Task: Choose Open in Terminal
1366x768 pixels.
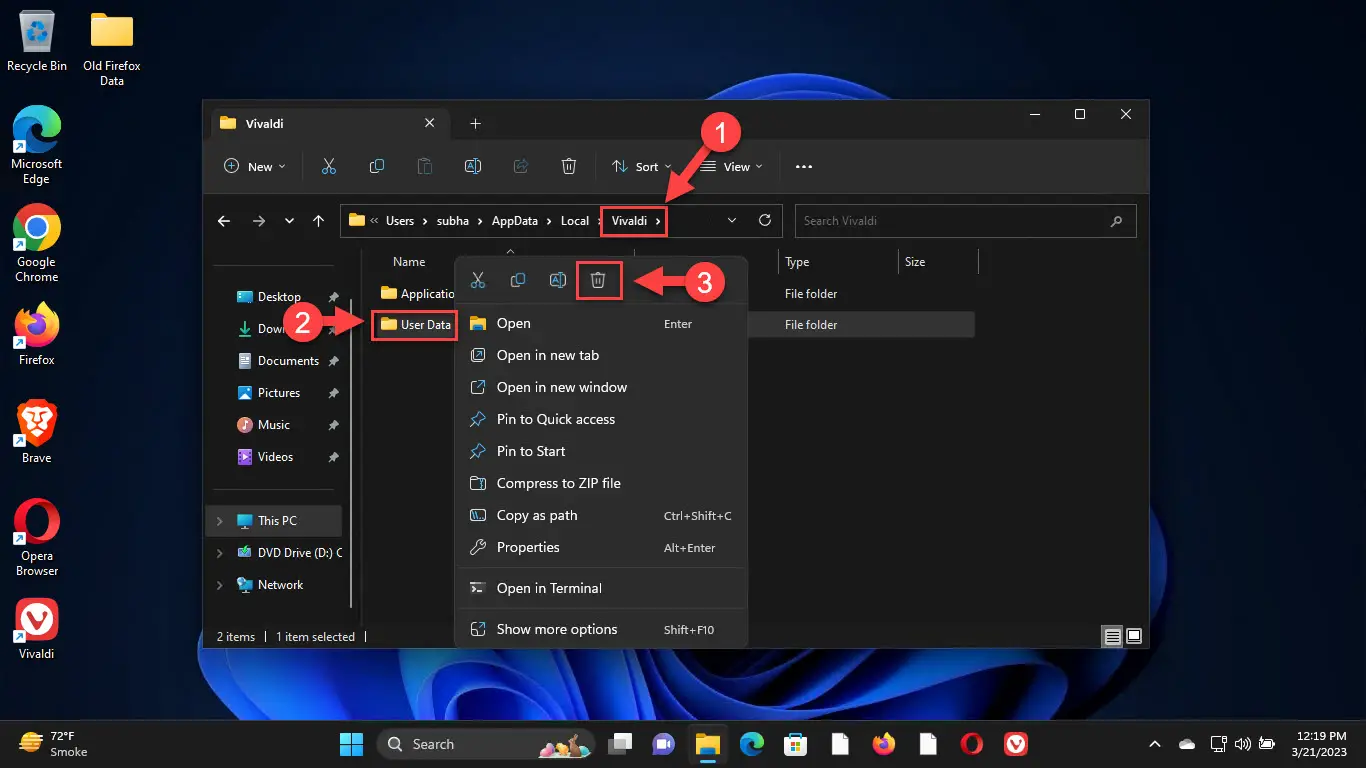Action: click(602, 588)
